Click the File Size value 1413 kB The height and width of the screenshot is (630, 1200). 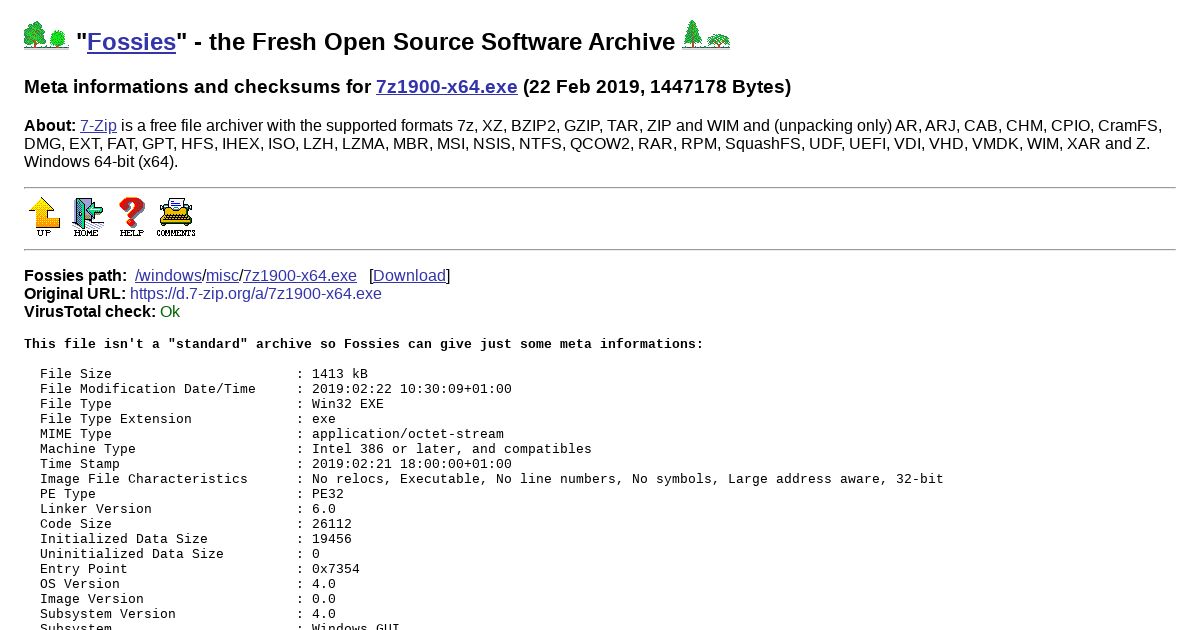pos(340,374)
